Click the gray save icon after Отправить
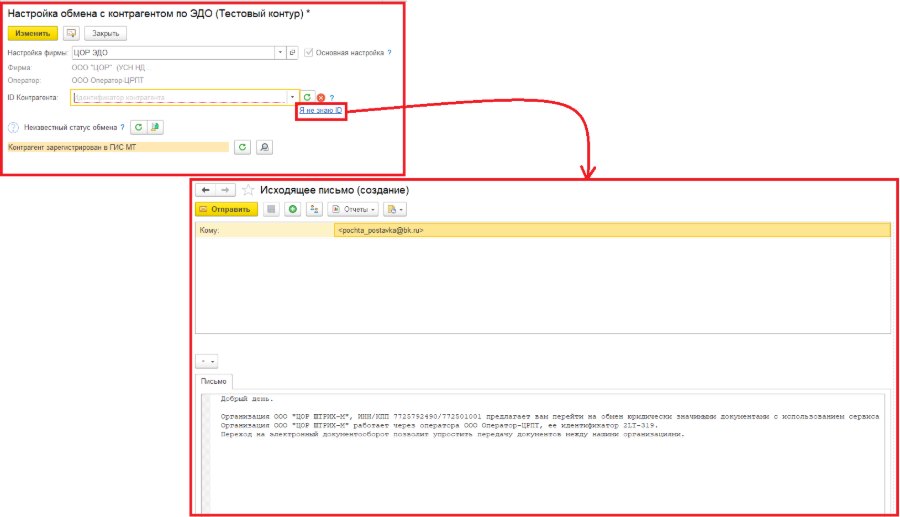Viewport: 900px width, 517px height. [271, 209]
